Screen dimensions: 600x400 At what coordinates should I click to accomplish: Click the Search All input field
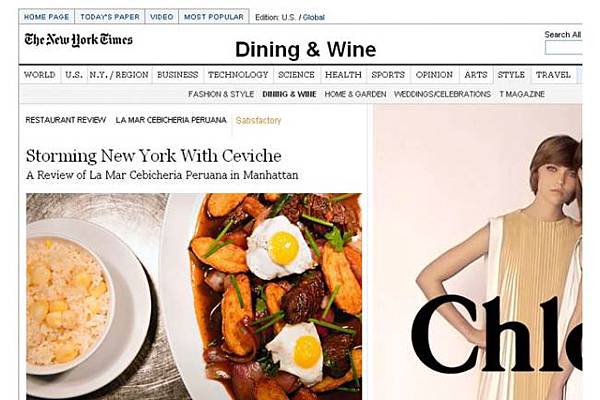tap(564, 48)
